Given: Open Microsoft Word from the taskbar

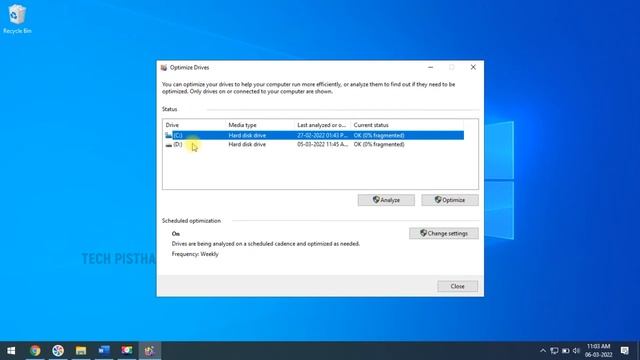Looking at the screenshot, I should point(104,351).
